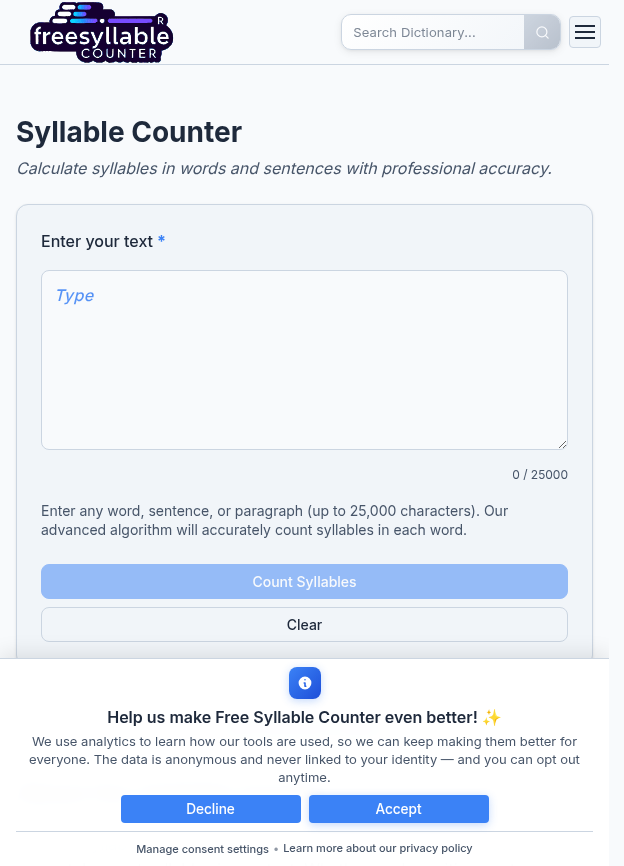The height and width of the screenshot is (866, 624).
Task: Click the freesyllable Counter logo
Action: [101, 32]
